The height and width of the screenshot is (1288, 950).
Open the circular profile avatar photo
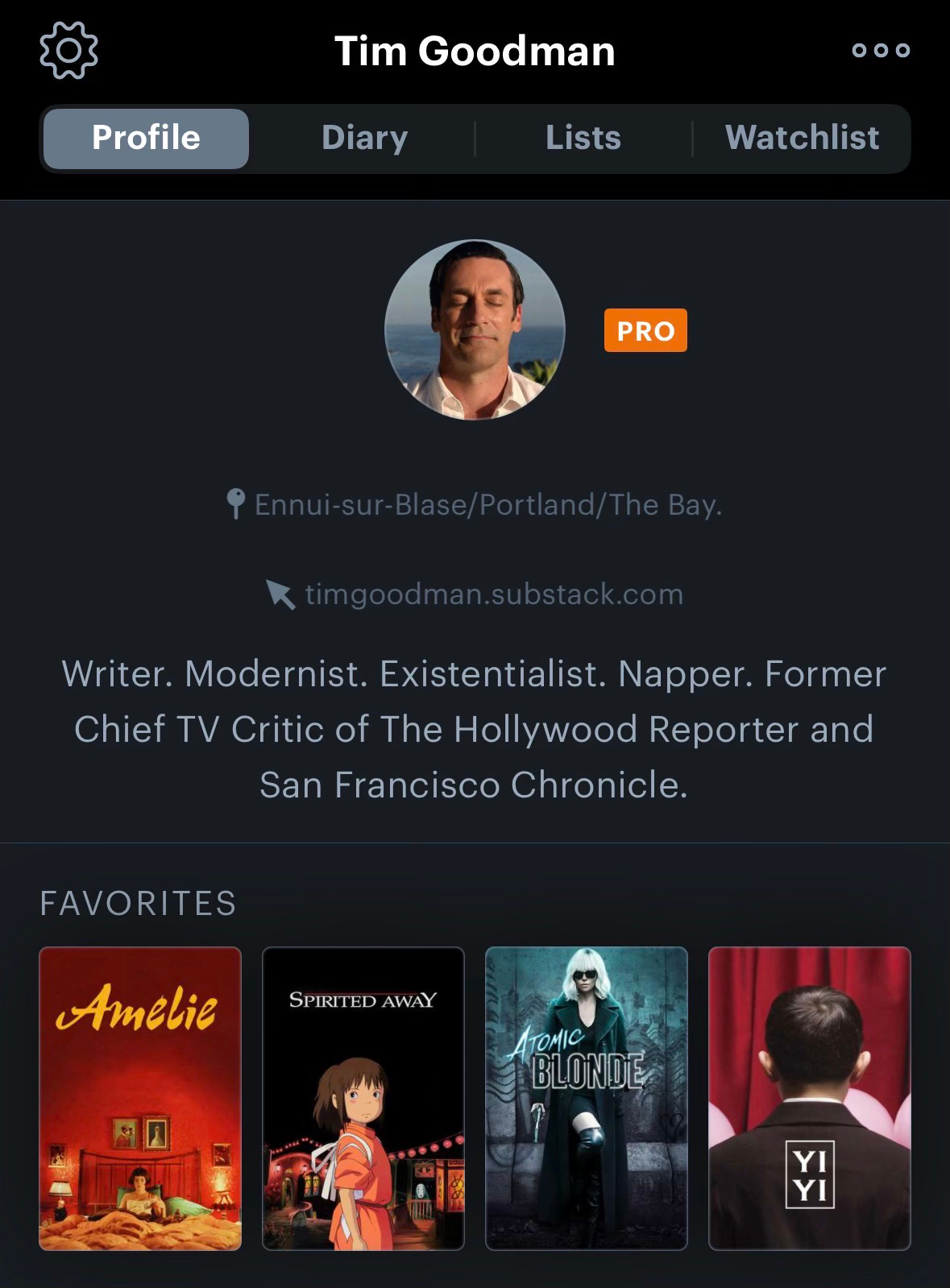[475, 329]
